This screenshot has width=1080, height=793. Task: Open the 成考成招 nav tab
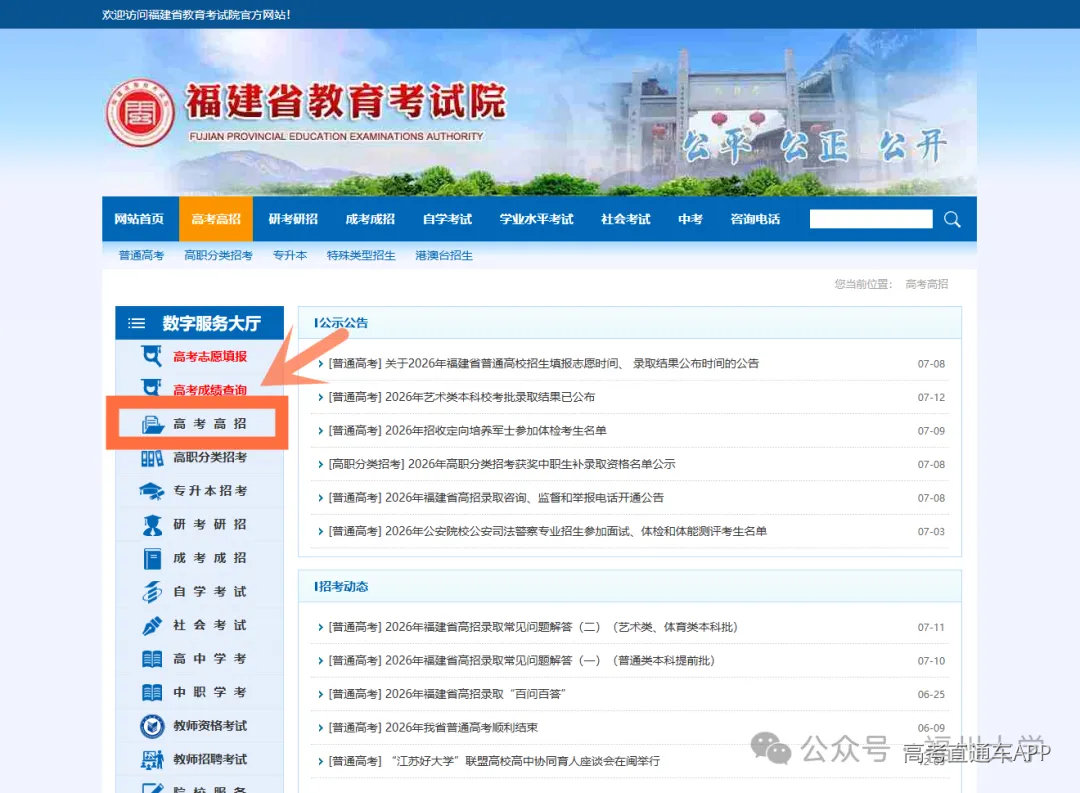370,219
